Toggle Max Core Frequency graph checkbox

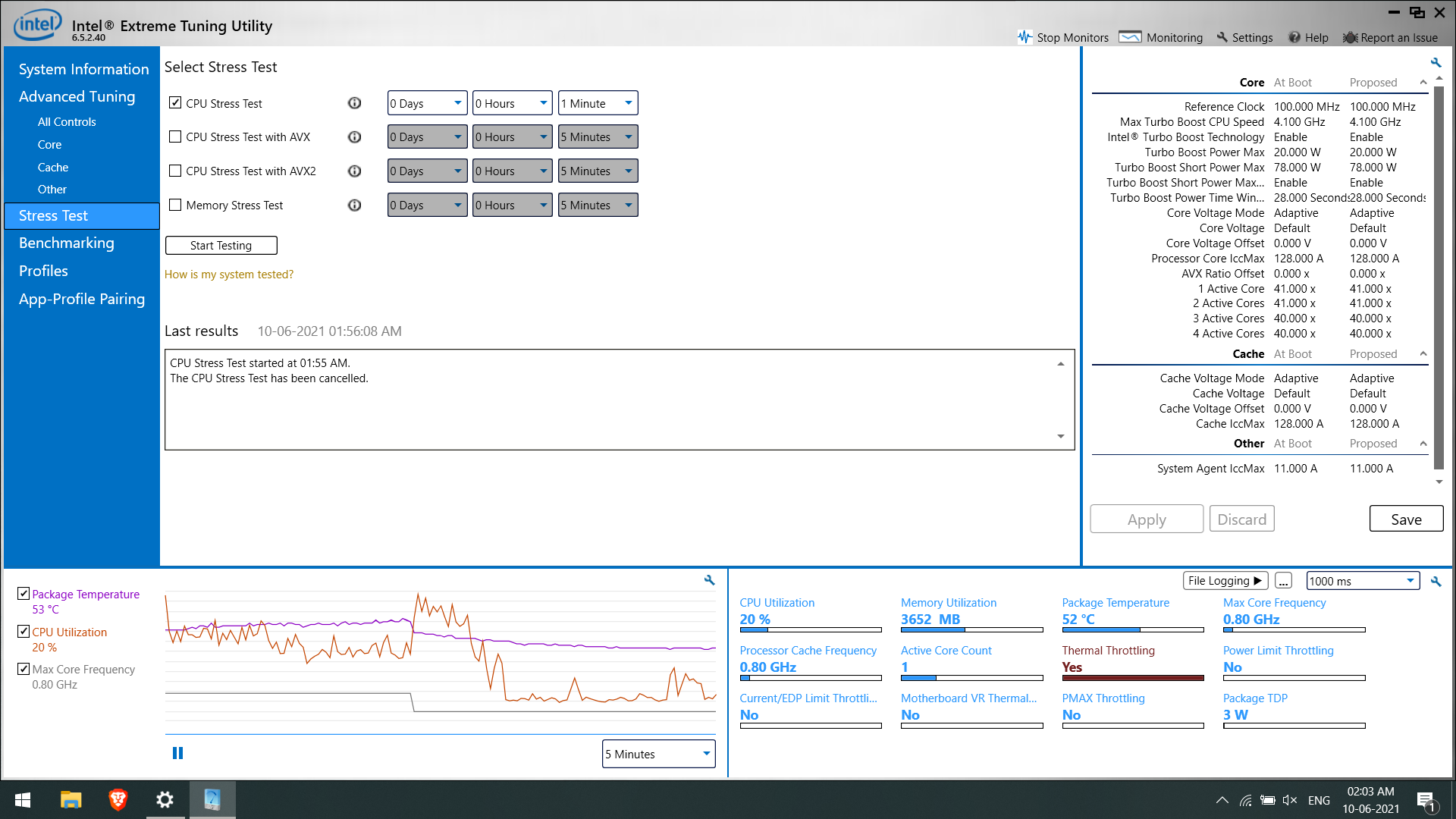click(x=24, y=669)
